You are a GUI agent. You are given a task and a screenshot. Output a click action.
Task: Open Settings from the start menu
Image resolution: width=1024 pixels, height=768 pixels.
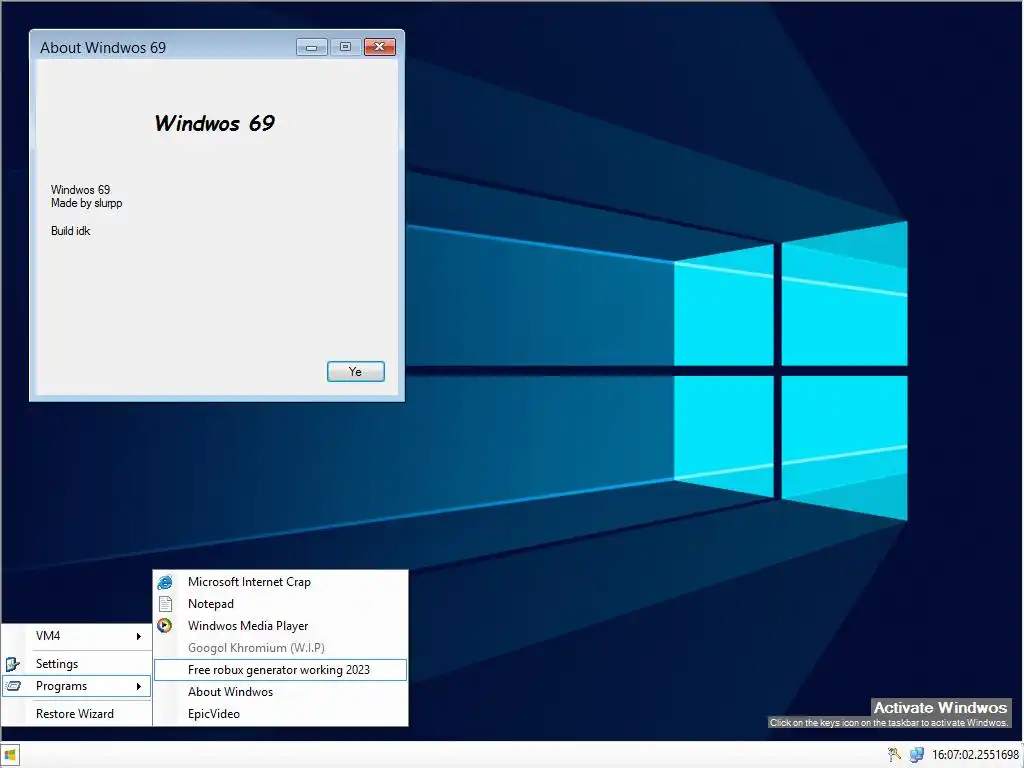77,664
